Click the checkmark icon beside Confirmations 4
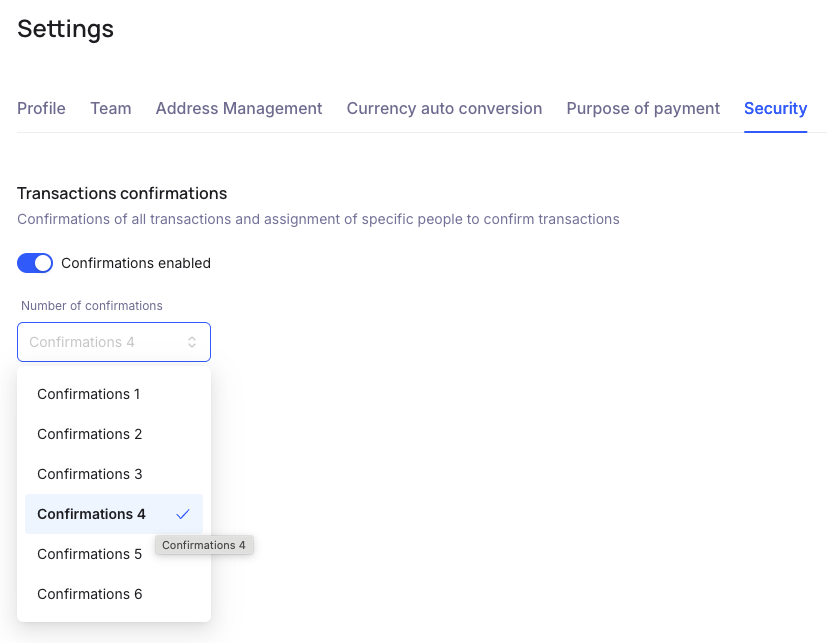This screenshot has width=827, height=643. pos(182,514)
